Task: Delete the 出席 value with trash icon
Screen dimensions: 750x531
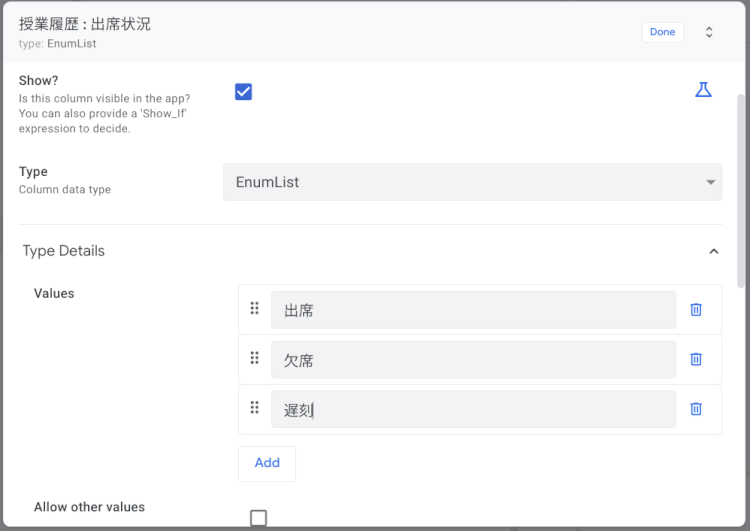Action: point(696,310)
